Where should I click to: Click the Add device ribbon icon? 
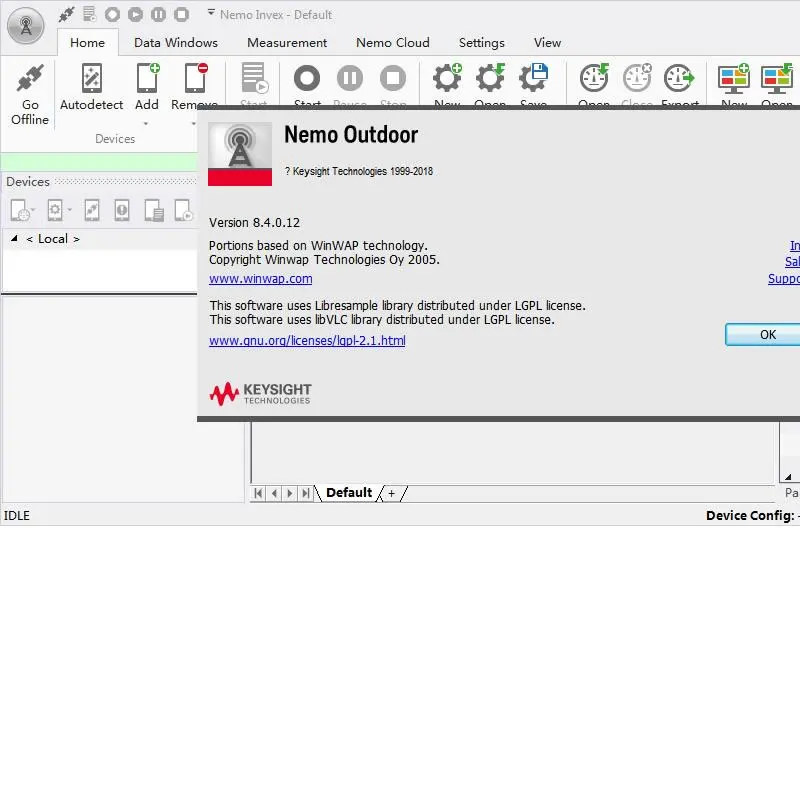147,79
